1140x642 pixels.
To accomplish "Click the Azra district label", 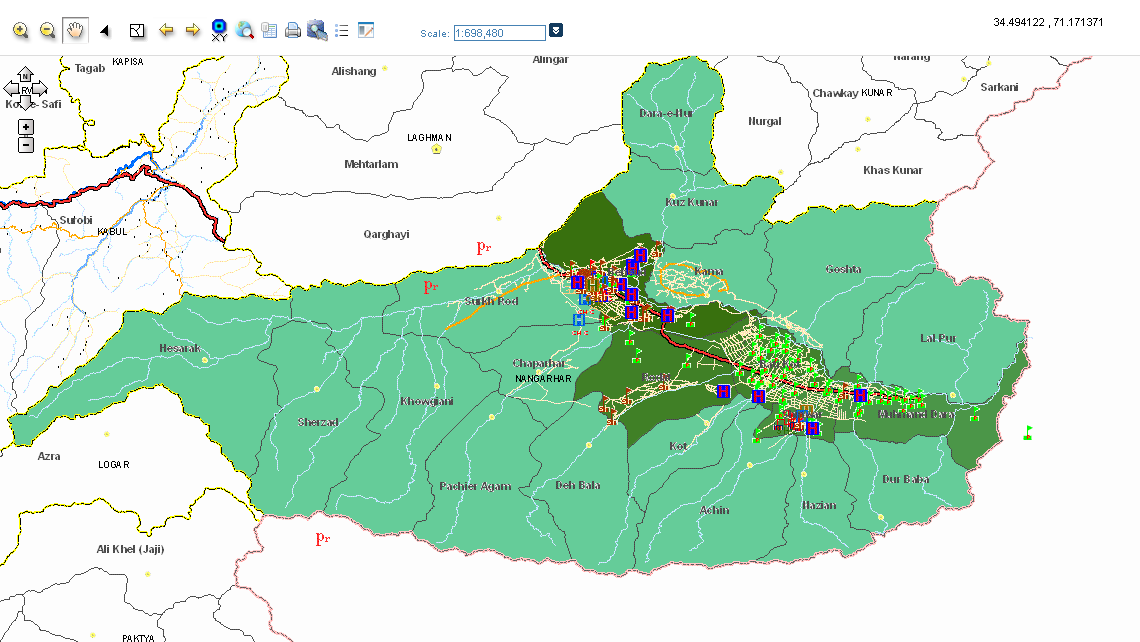I will tap(49, 457).
